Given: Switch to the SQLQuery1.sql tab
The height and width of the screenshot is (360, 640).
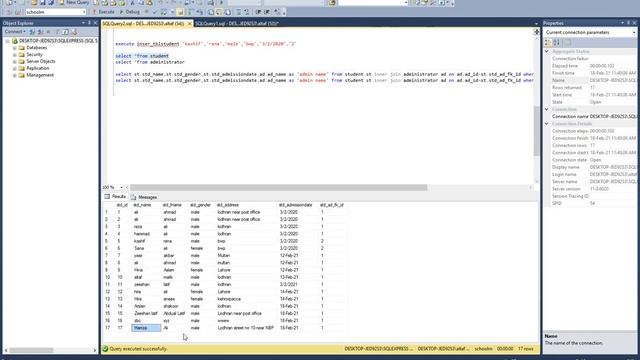Looking at the screenshot, I should (237, 24).
